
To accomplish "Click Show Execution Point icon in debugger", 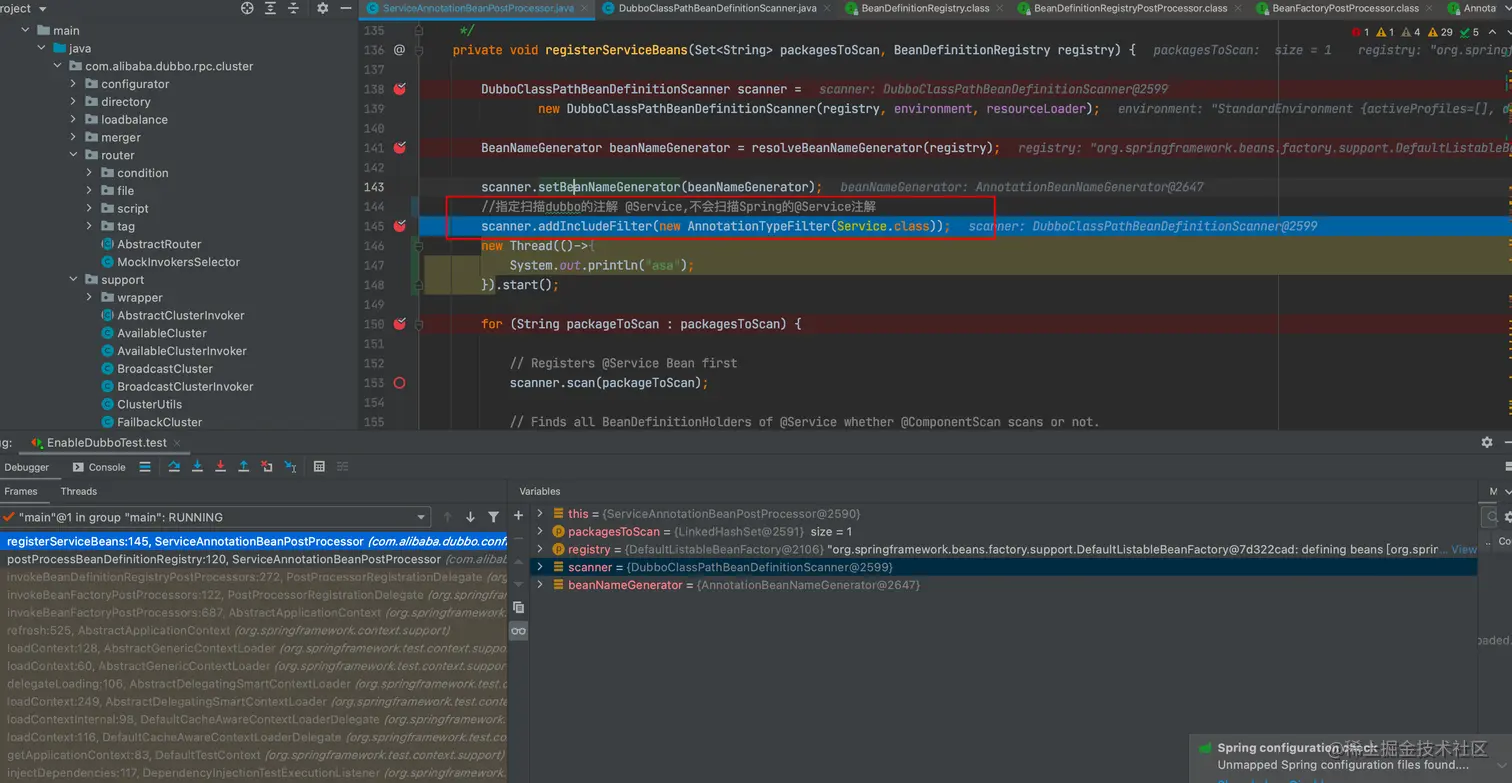I will pos(145,467).
